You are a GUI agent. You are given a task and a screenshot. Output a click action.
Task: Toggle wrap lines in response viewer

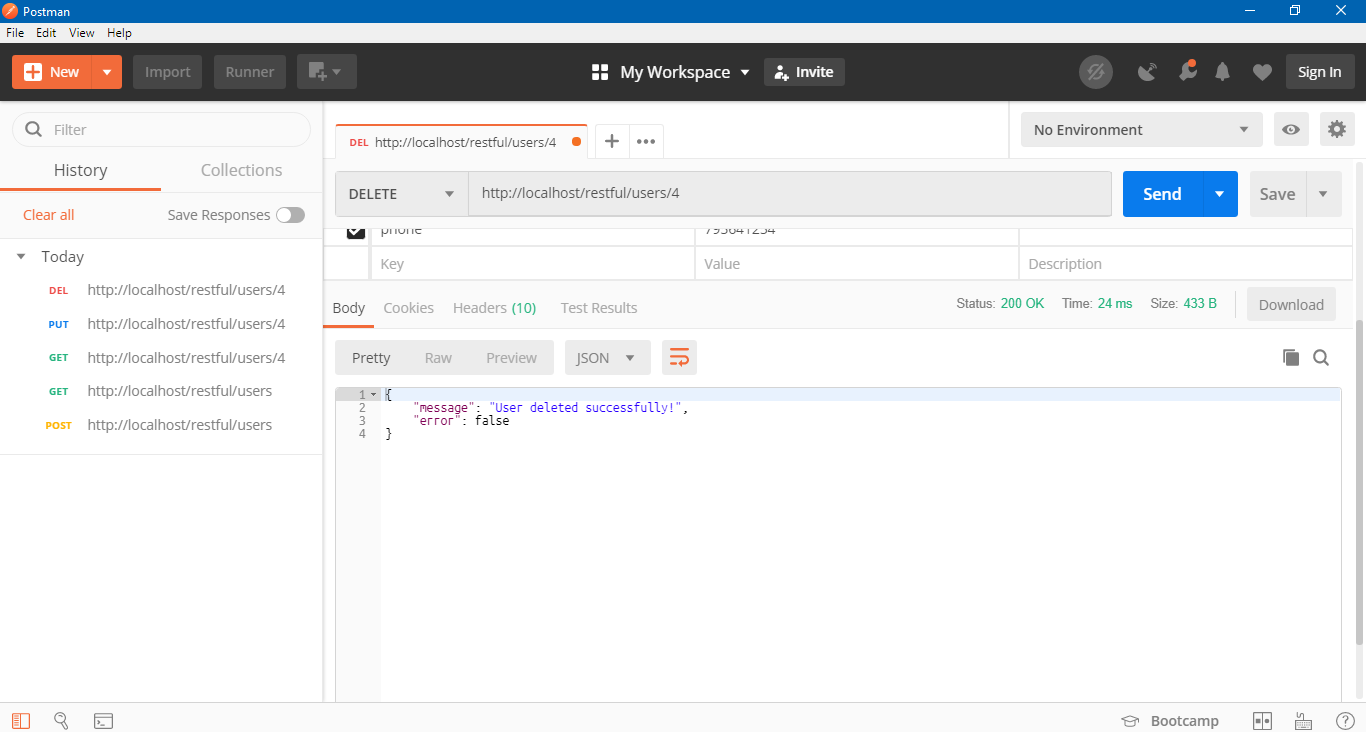click(x=679, y=357)
